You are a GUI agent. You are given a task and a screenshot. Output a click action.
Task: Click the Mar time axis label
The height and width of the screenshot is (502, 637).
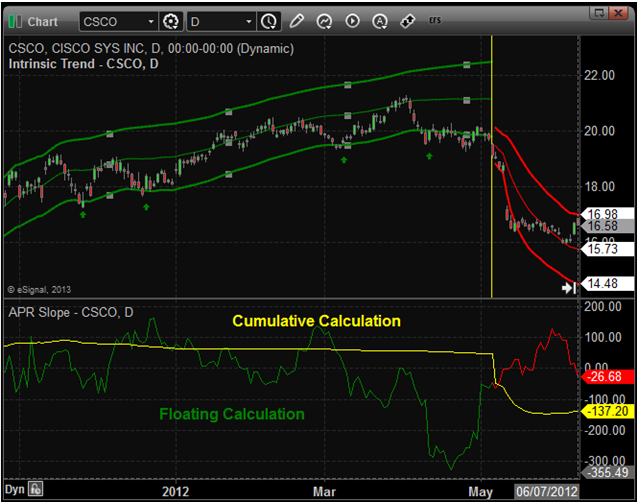[324, 492]
